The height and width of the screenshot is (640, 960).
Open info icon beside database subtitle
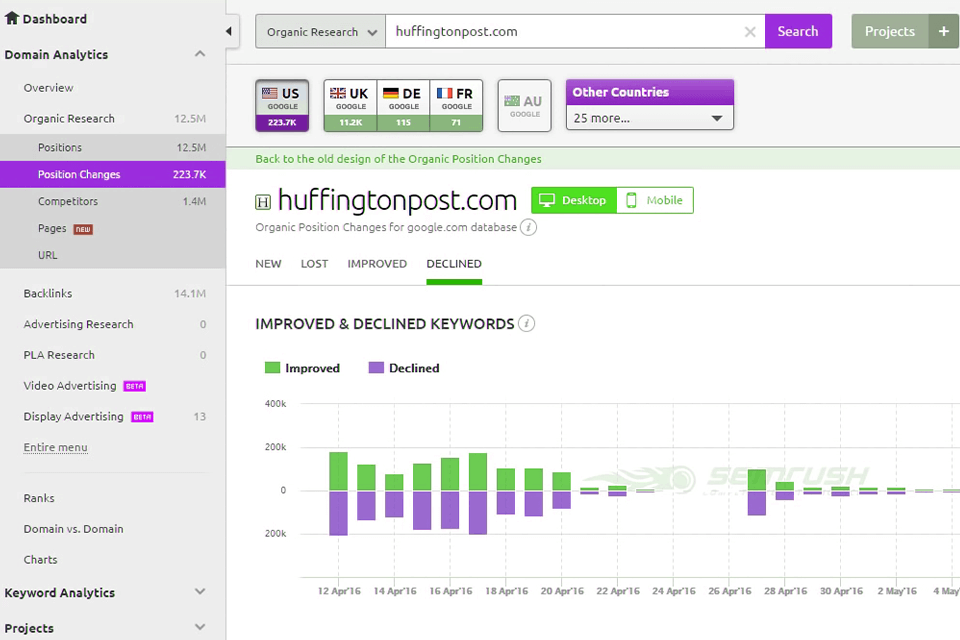pyautogui.click(x=528, y=227)
